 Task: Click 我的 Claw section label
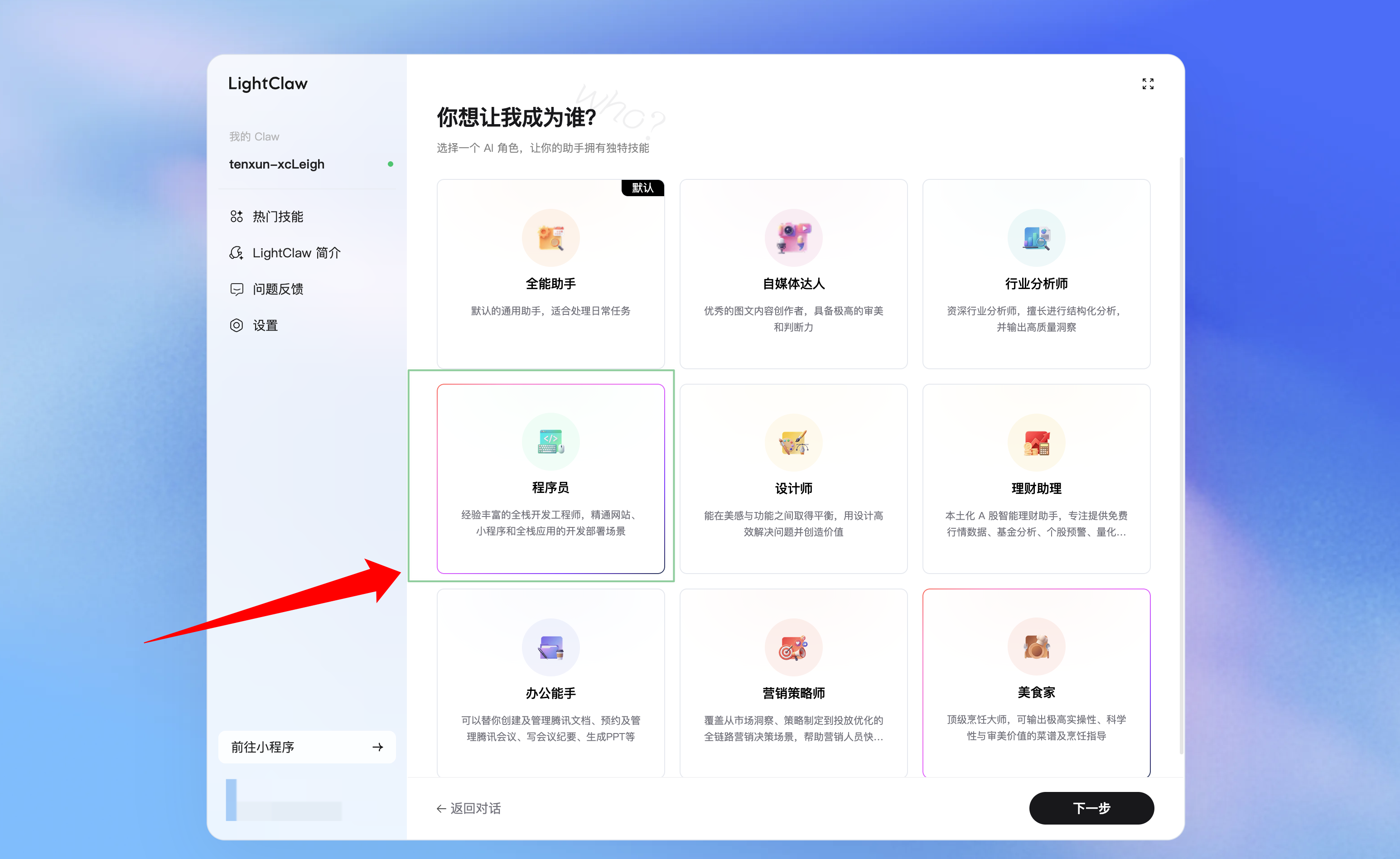(x=254, y=136)
